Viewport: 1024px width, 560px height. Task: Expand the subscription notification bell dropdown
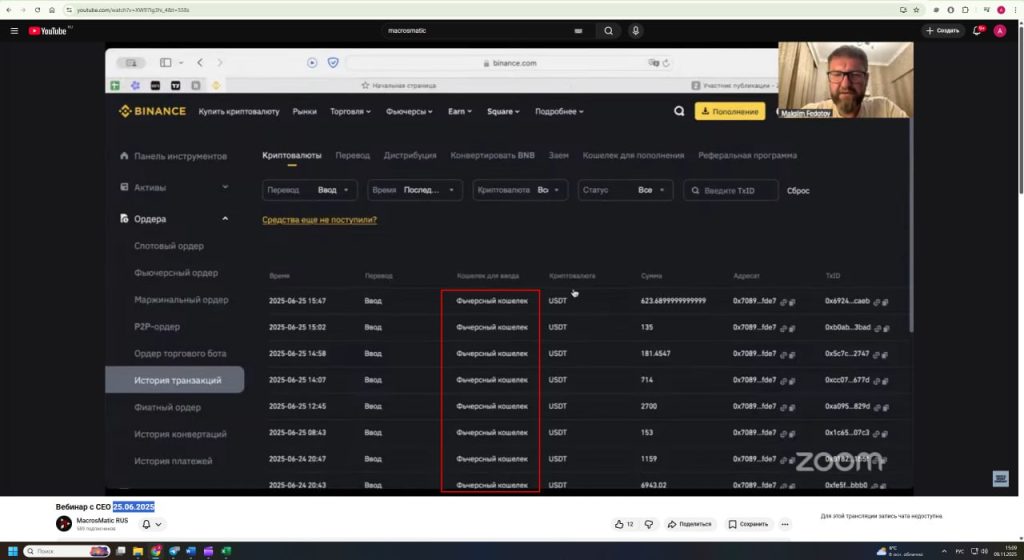(152, 524)
